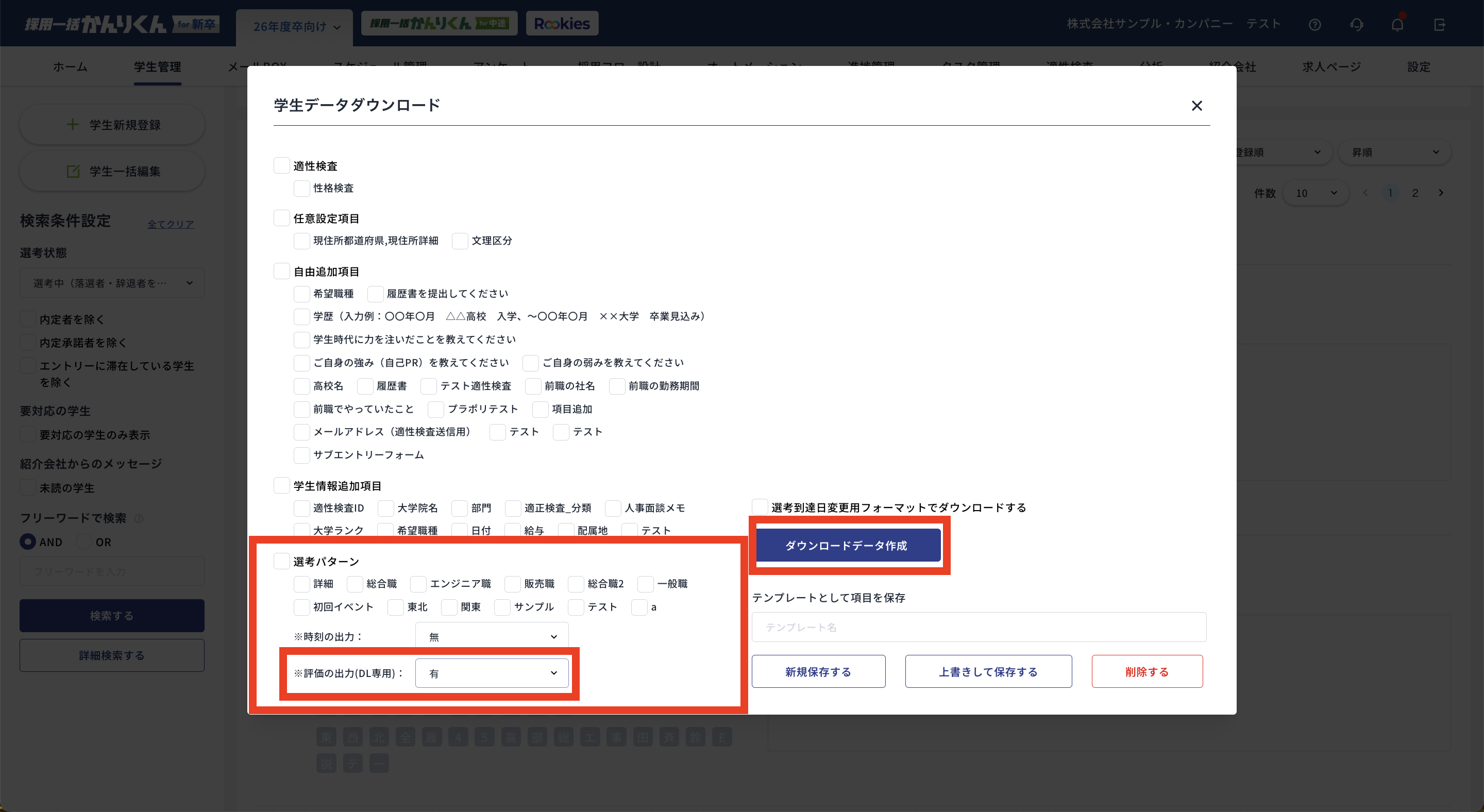Switch to the ホーム tab
Image resolution: width=1484 pixels, height=812 pixels.
tap(70, 67)
